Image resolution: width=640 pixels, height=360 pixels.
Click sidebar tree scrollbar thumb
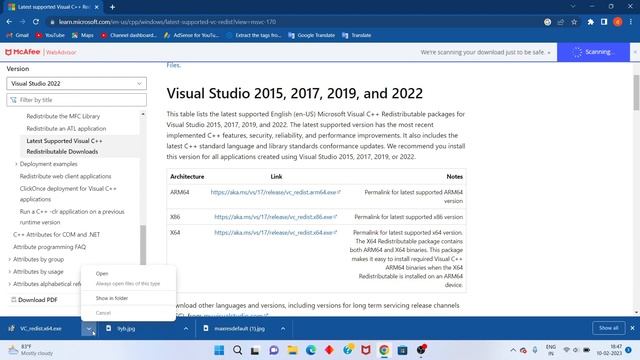point(143,245)
